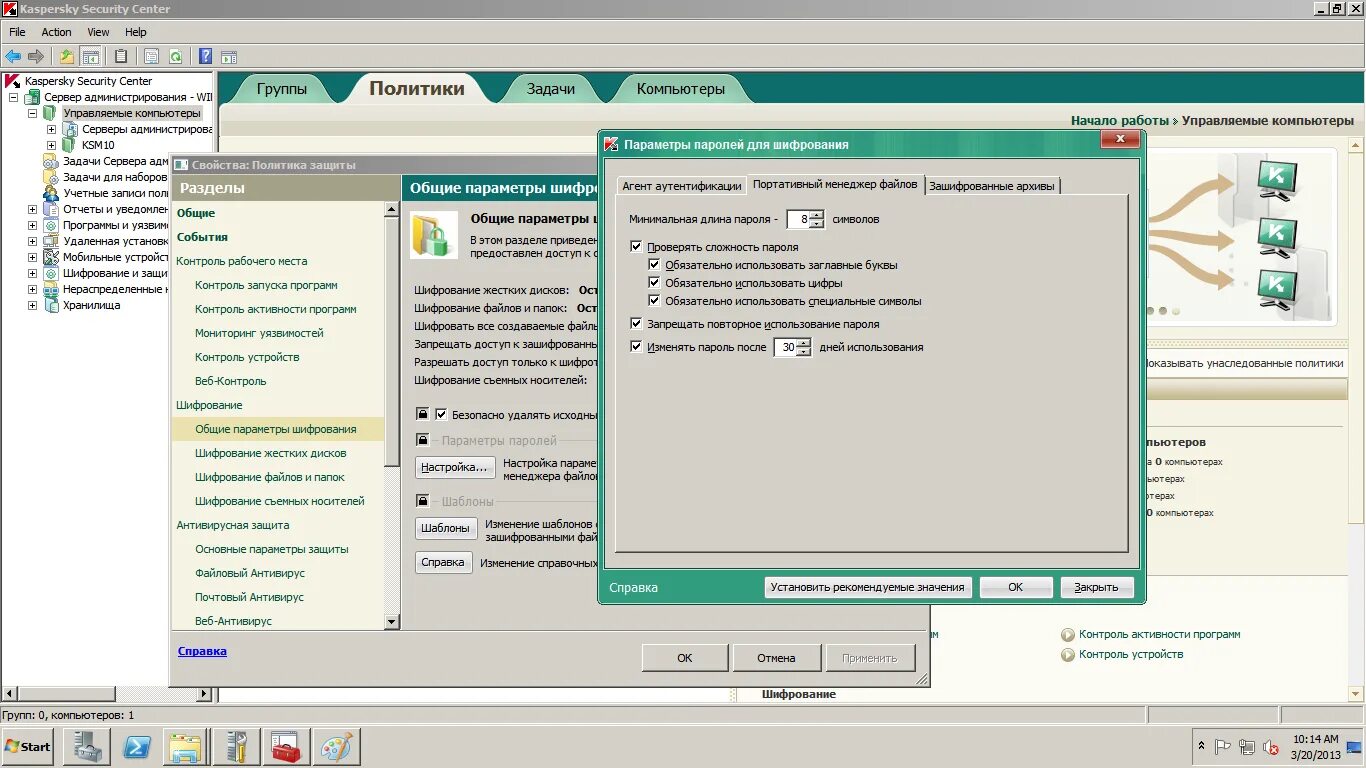Open the View menu
Viewport: 1366px width, 768px height.
coord(98,32)
